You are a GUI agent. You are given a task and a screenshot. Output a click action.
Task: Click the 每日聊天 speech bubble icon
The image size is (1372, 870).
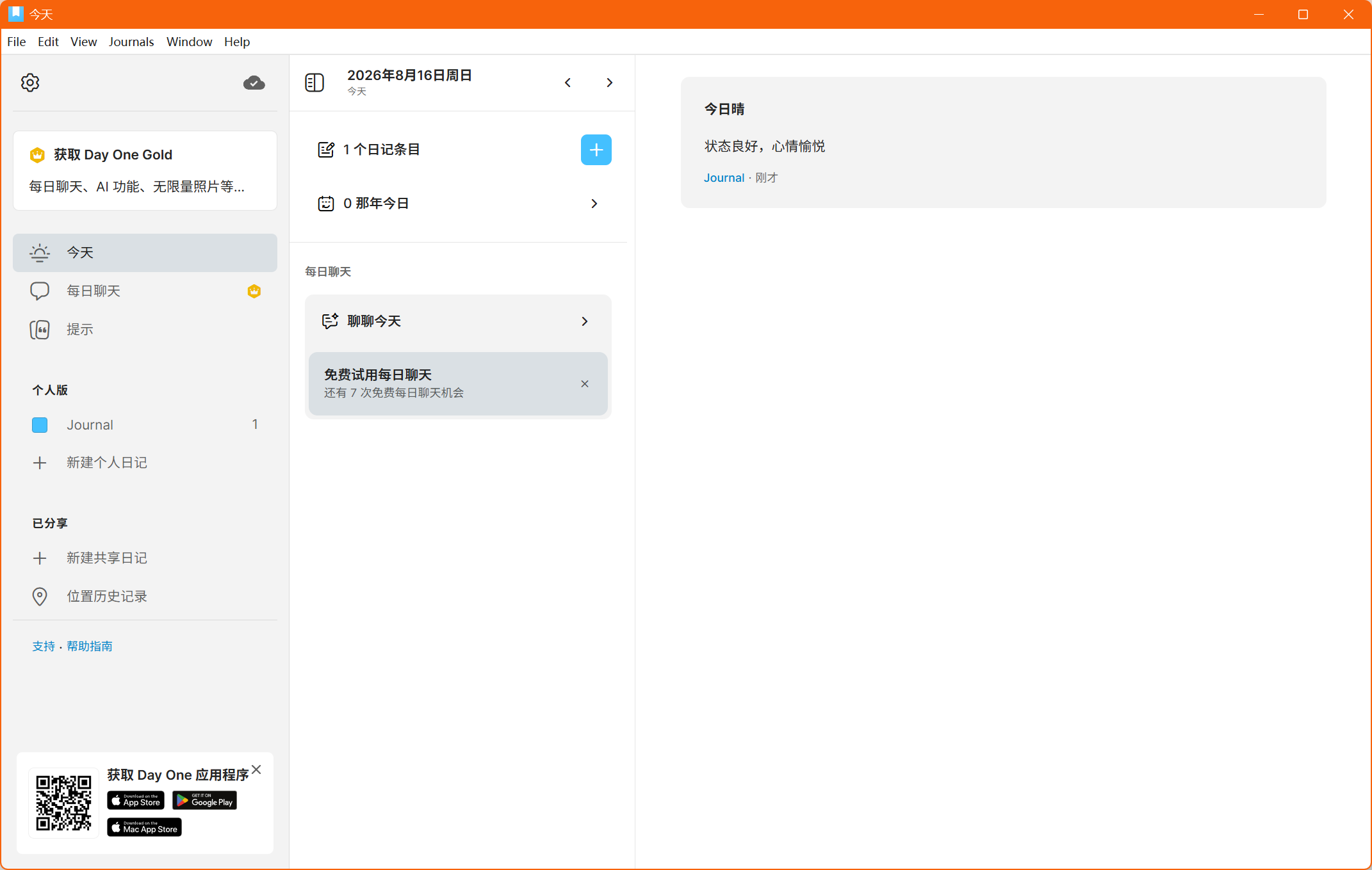(x=40, y=291)
